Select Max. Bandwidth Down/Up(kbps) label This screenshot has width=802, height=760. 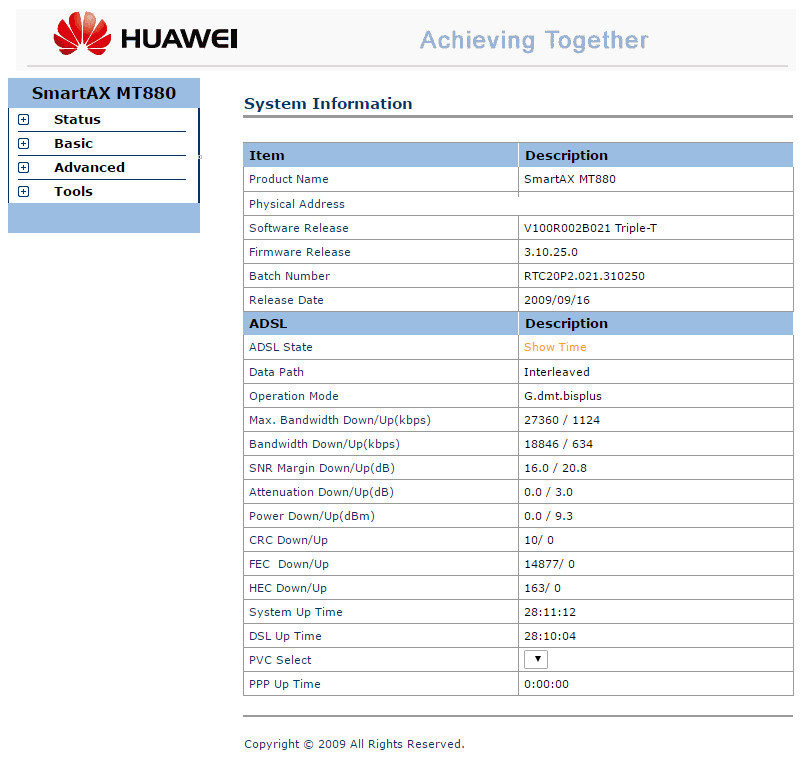pyautogui.click(x=340, y=420)
